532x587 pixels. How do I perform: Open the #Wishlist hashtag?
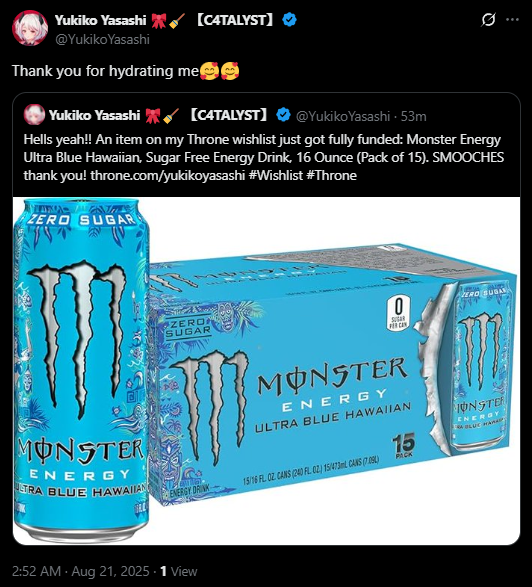click(x=275, y=175)
